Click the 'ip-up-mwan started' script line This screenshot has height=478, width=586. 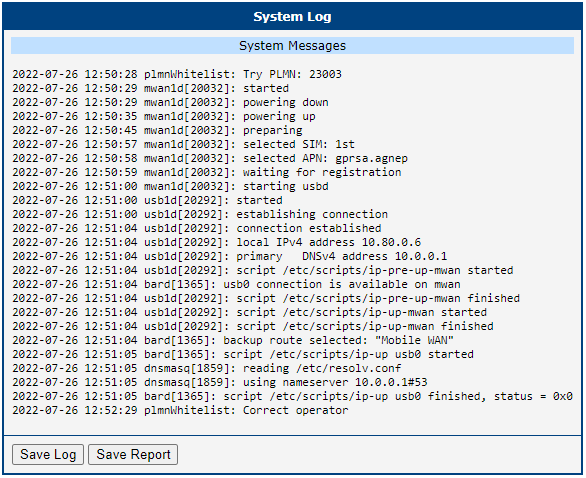click(250, 312)
